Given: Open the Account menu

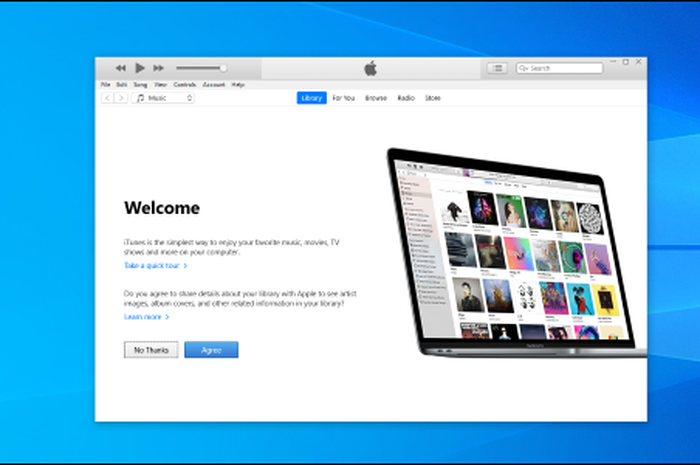Looking at the screenshot, I should (214, 84).
